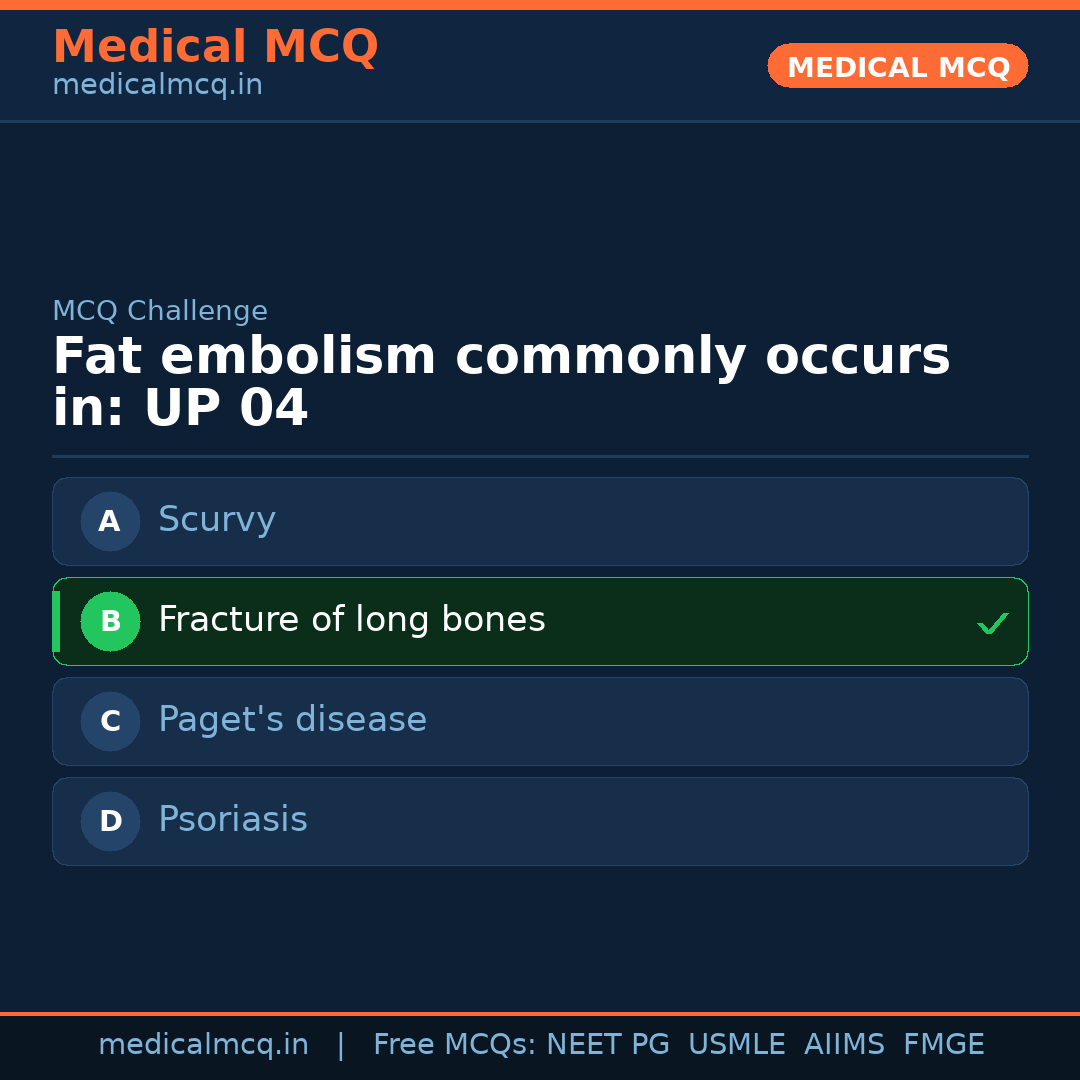Click the A option letter circle
The width and height of the screenshot is (1080, 1080).
(110, 521)
